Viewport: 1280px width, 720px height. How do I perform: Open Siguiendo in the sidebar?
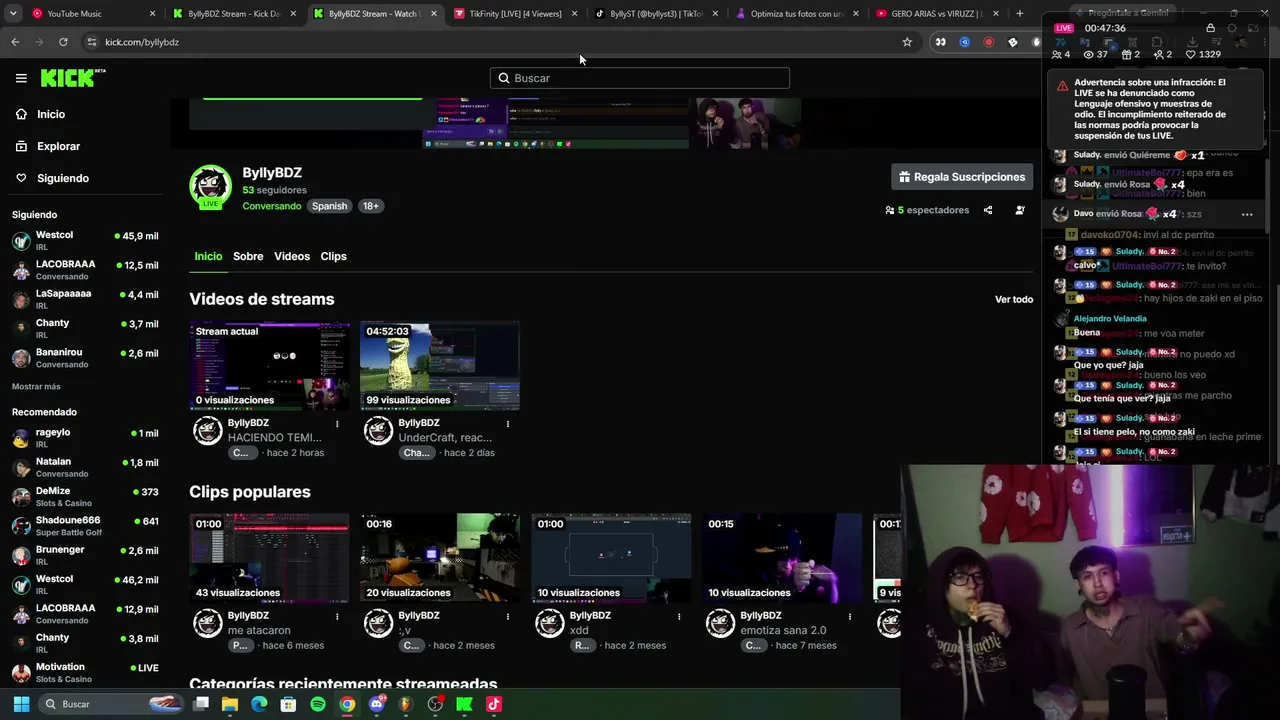point(63,178)
